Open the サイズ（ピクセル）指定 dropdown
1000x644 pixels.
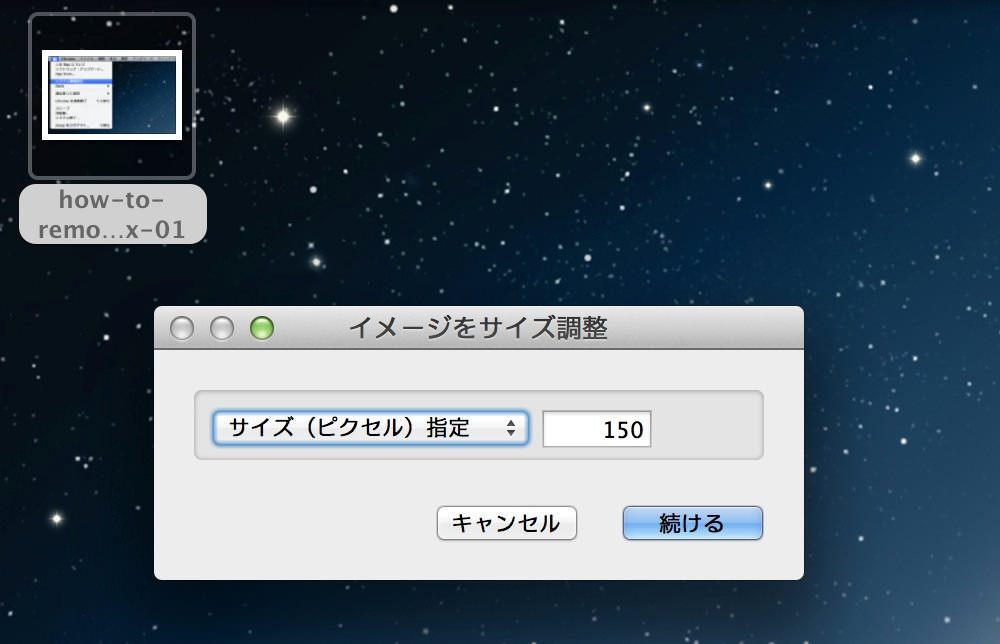(x=371, y=428)
